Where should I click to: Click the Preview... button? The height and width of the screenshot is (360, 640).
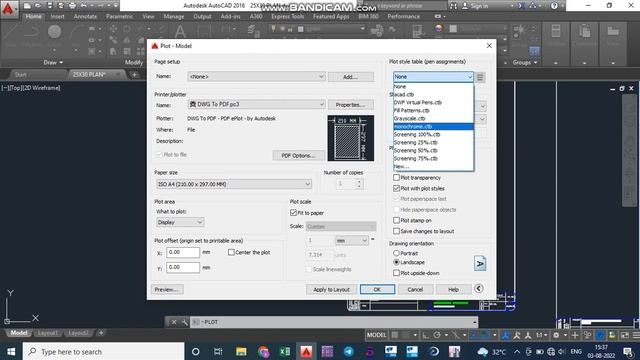[x=167, y=289]
